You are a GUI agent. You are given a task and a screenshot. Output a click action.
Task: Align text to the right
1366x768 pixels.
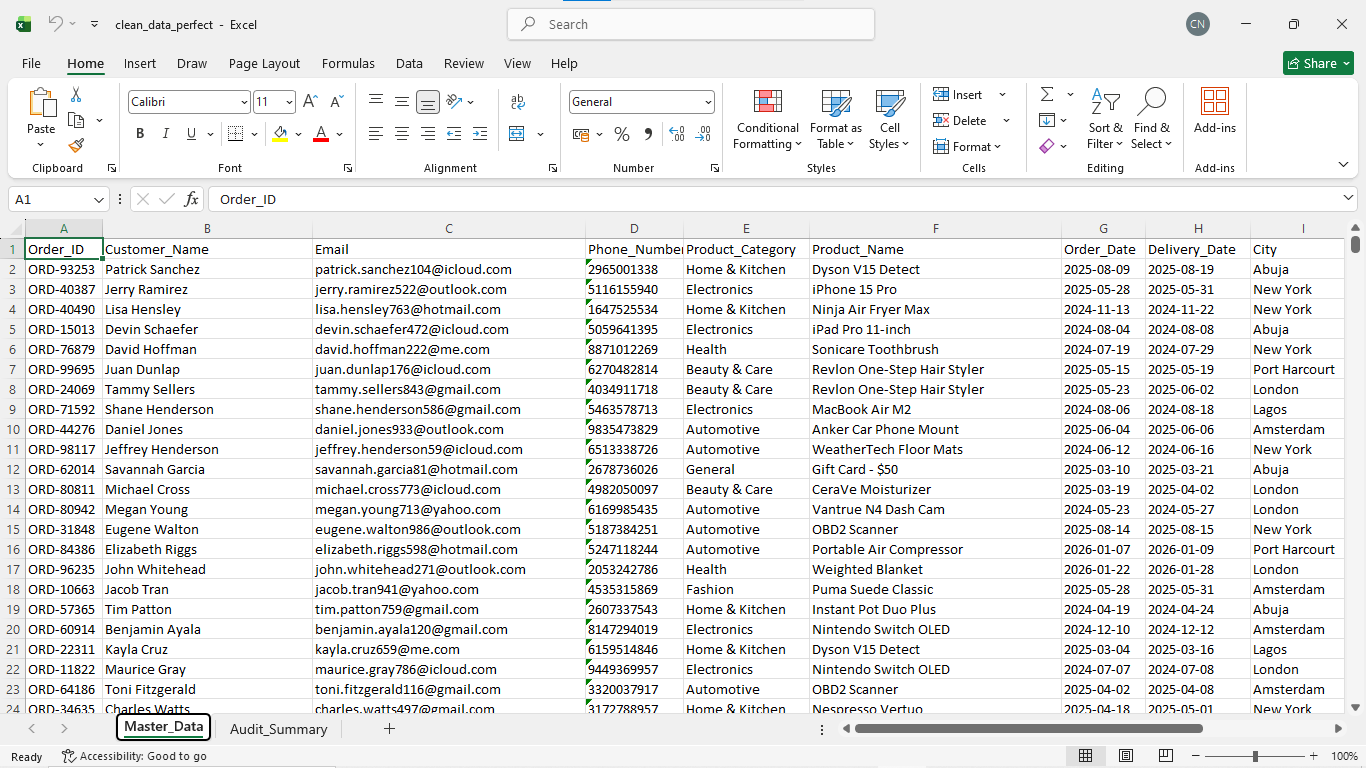428,134
